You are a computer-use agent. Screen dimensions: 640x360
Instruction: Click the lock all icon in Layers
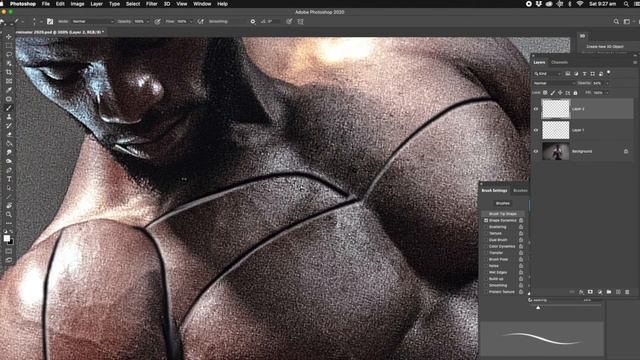click(x=575, y=93)
